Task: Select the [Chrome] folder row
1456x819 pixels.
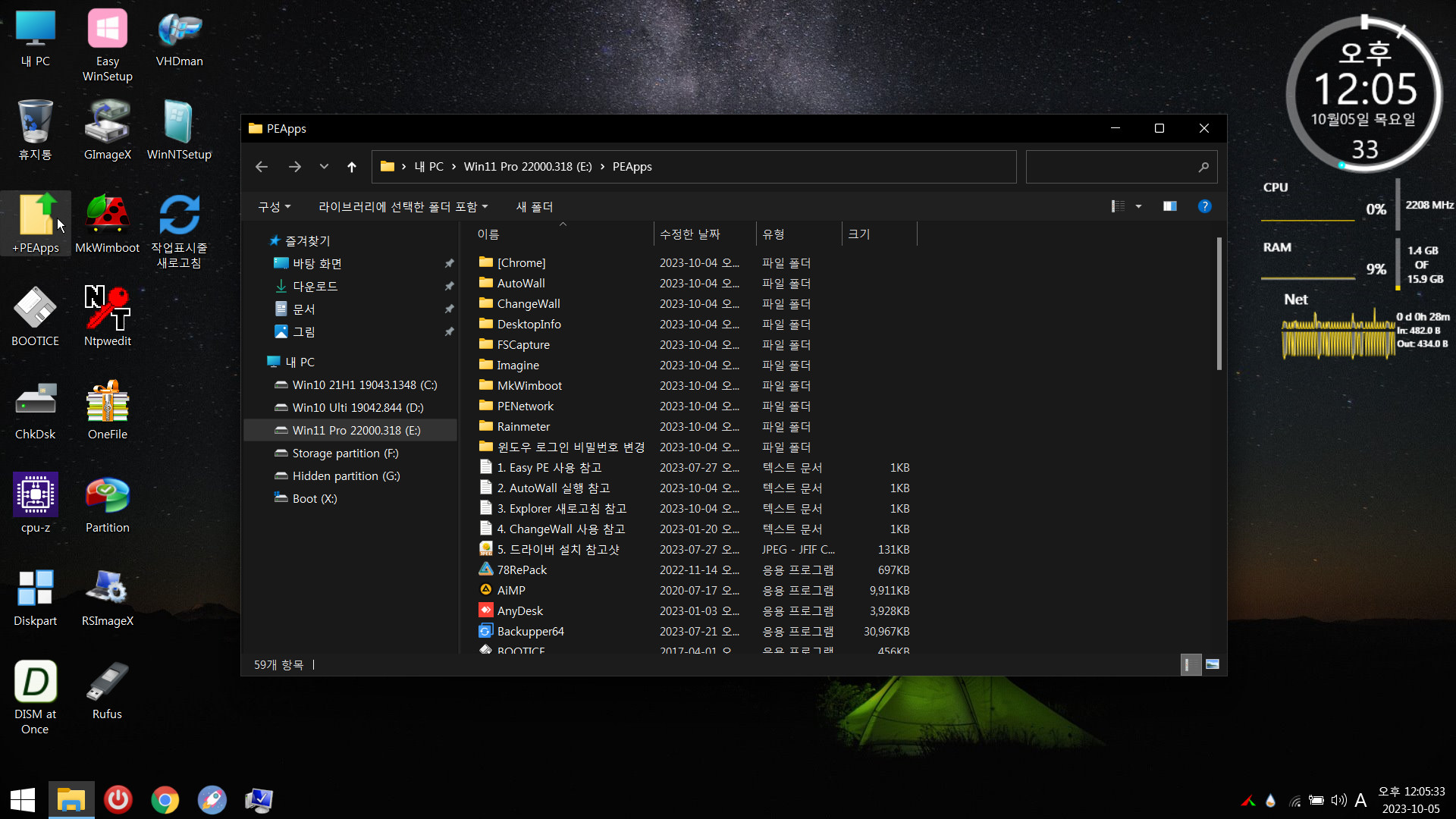Action: 694,263
